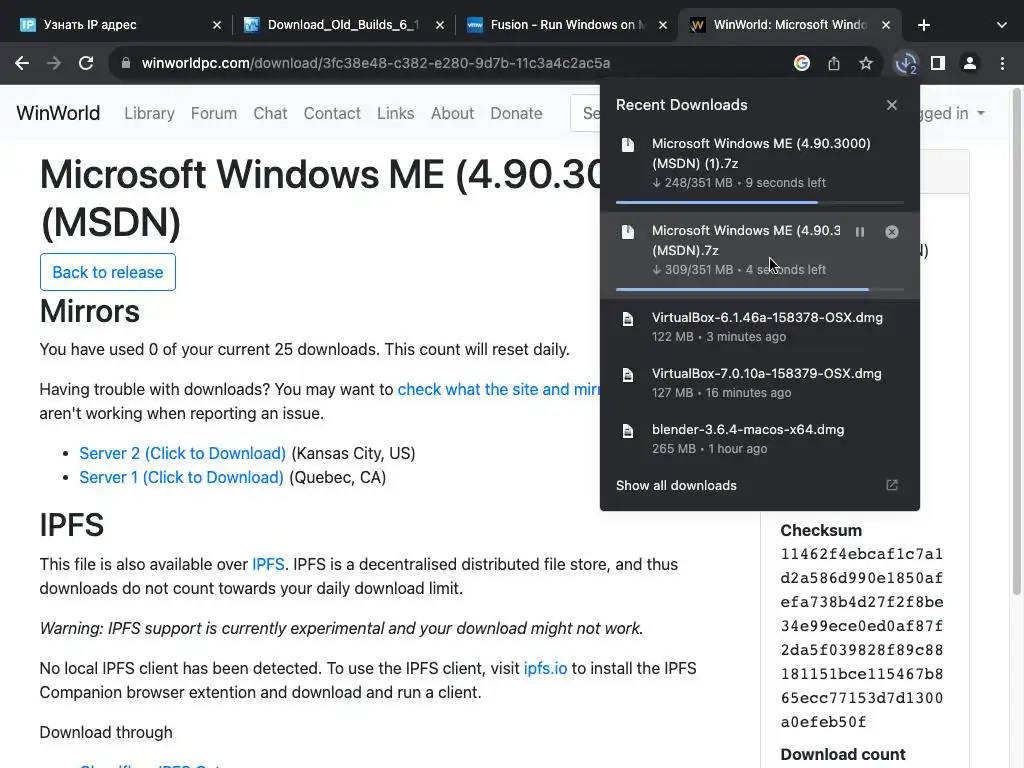Open blender-3.6.4-macos-x64.dmg download entry
This screenshot has height=768, width=1024.
(x=760, y=439)
